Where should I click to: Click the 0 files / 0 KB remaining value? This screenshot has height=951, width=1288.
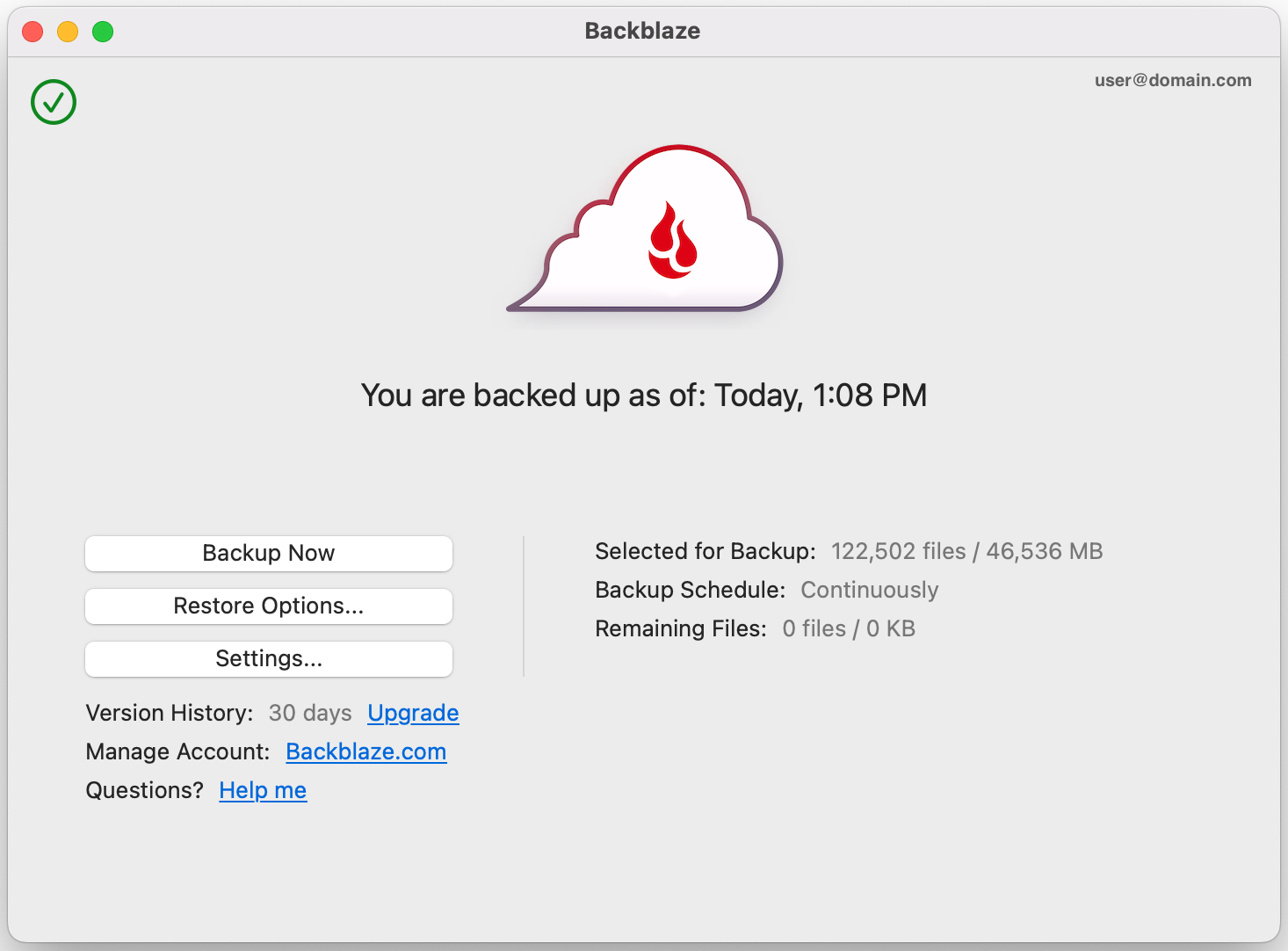coord(848,628)
